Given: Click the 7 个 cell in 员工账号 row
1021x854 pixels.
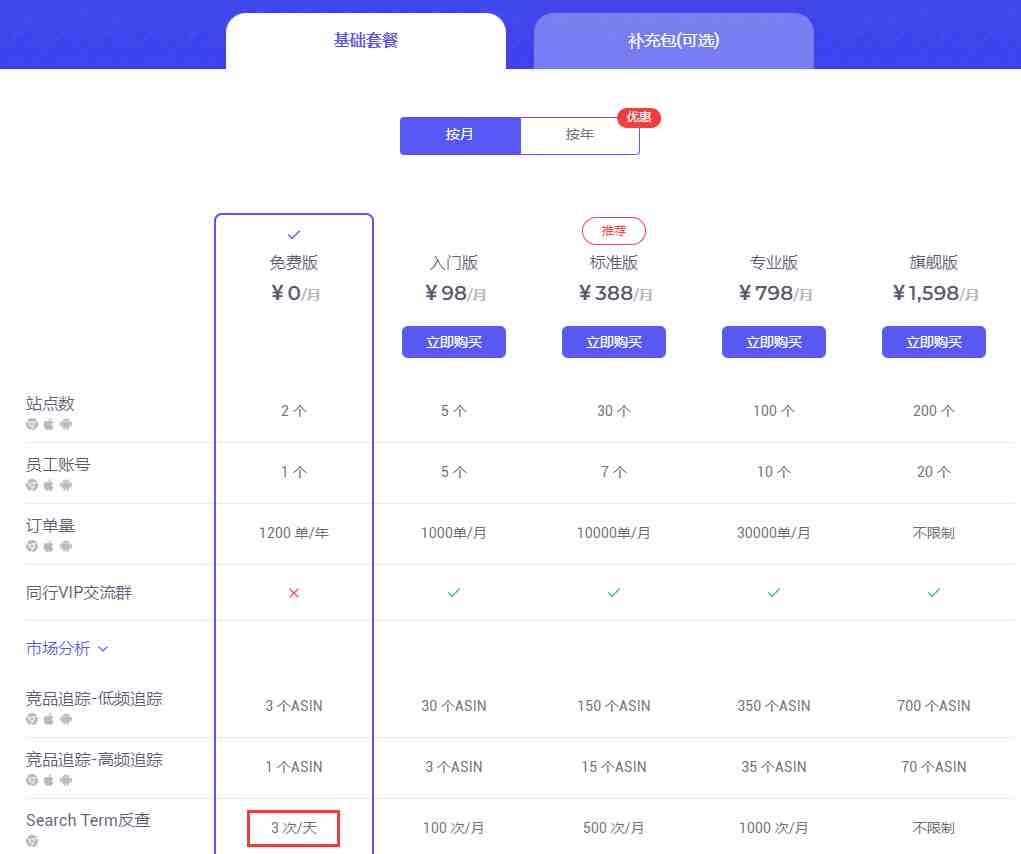Looking at the screenshot, I should click(x=613, y=472).
